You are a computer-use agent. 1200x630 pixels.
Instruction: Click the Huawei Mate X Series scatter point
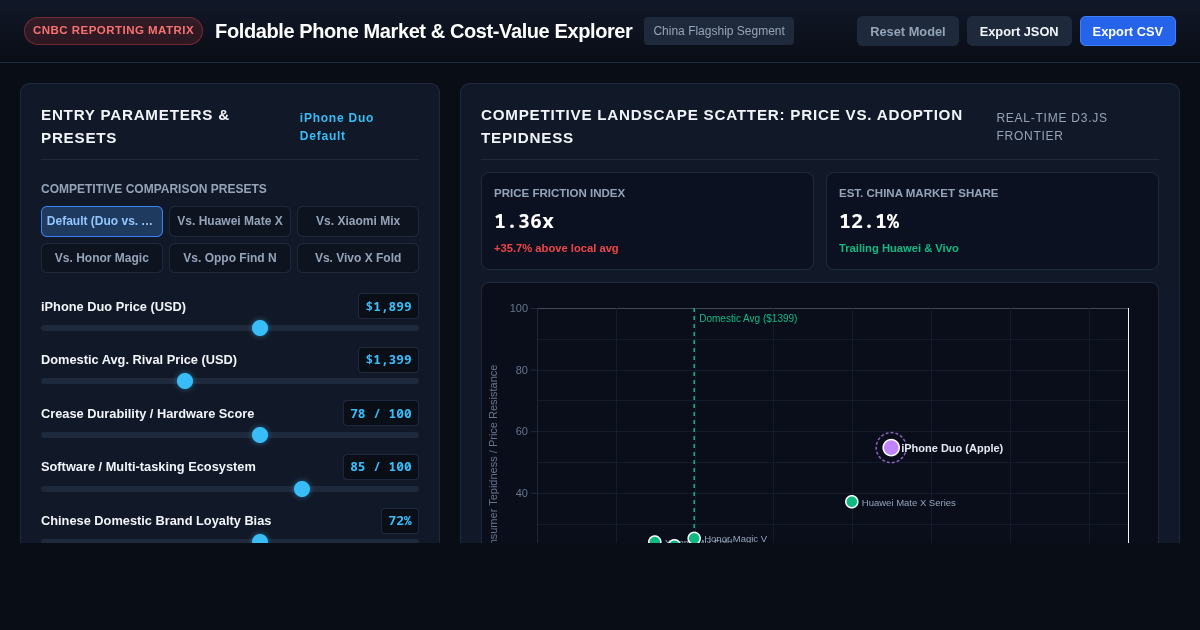(852, 502)
